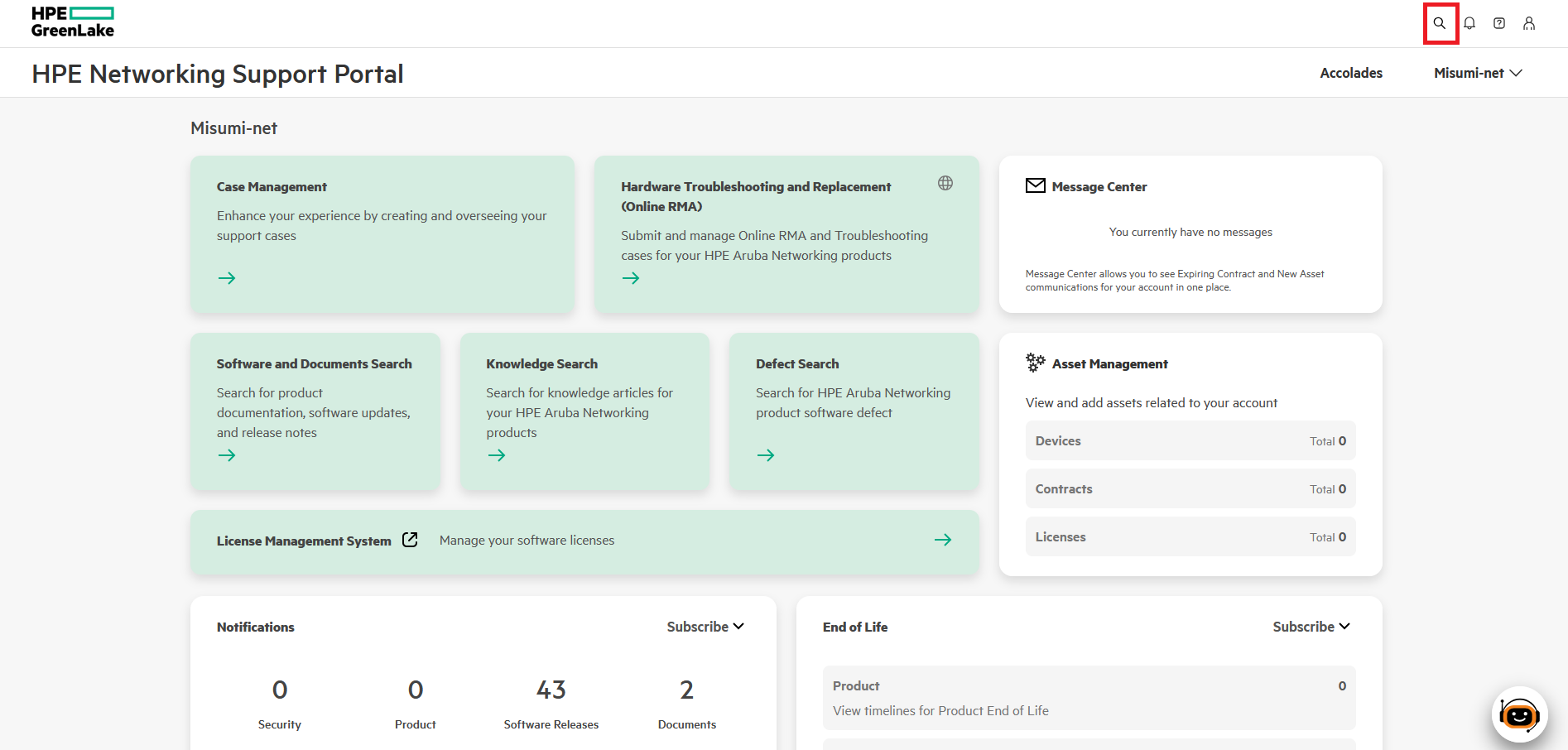The width and height of the screenshot is (1568, 750).
Task: Open the Case Management card title
Action: coord(272,187)
